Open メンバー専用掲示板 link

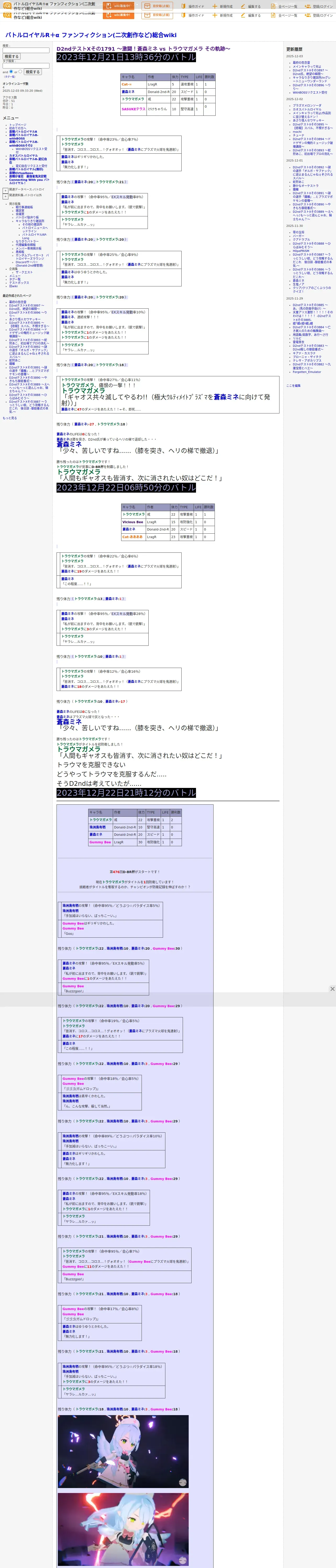(x=29, y=248)
